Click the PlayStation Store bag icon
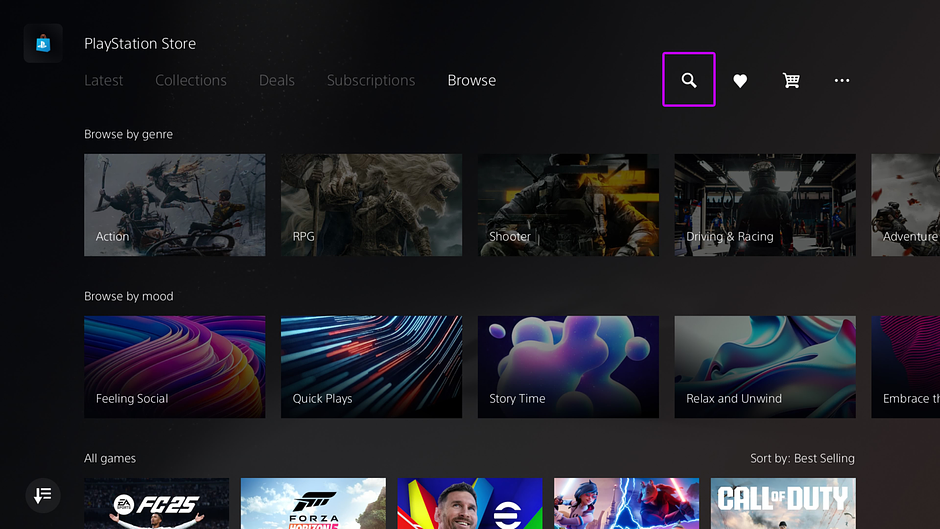Screen dimensions: 940x529 click(43, 43)
